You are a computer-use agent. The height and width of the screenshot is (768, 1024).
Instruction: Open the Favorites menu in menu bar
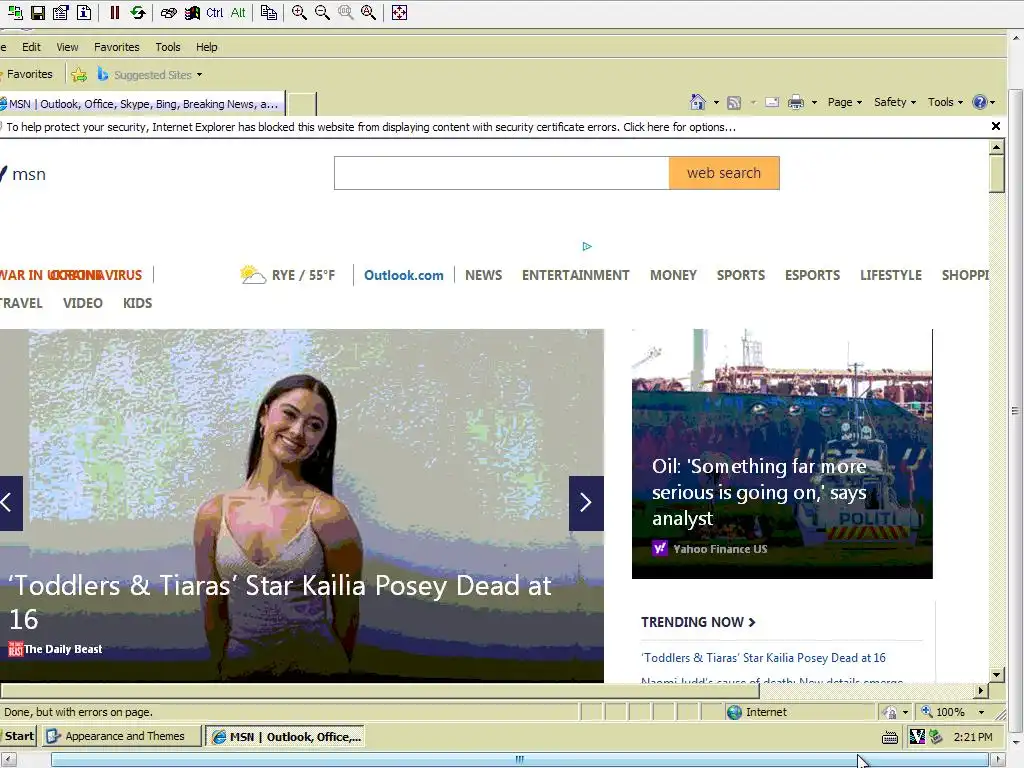coord(116,47)
